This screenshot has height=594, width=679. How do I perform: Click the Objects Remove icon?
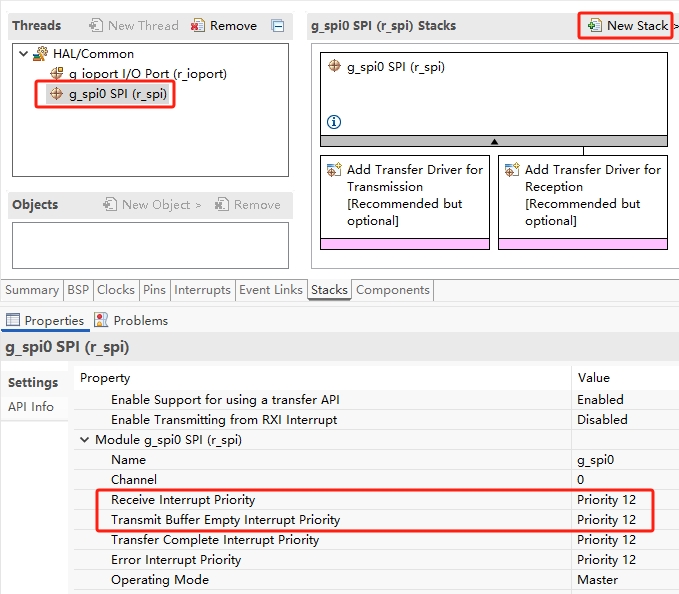(x=222, y=204)
